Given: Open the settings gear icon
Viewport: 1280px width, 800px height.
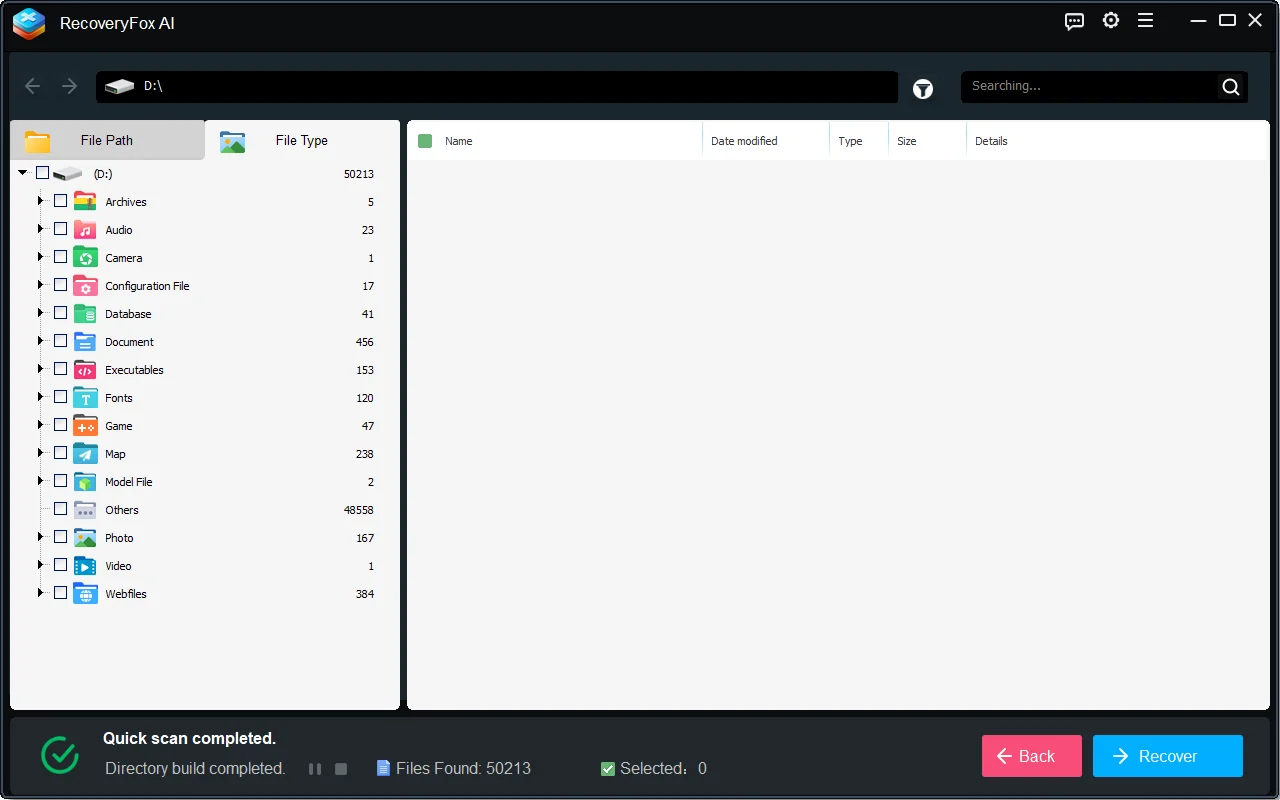Looking at the screenshot, I should [1110, 21].
